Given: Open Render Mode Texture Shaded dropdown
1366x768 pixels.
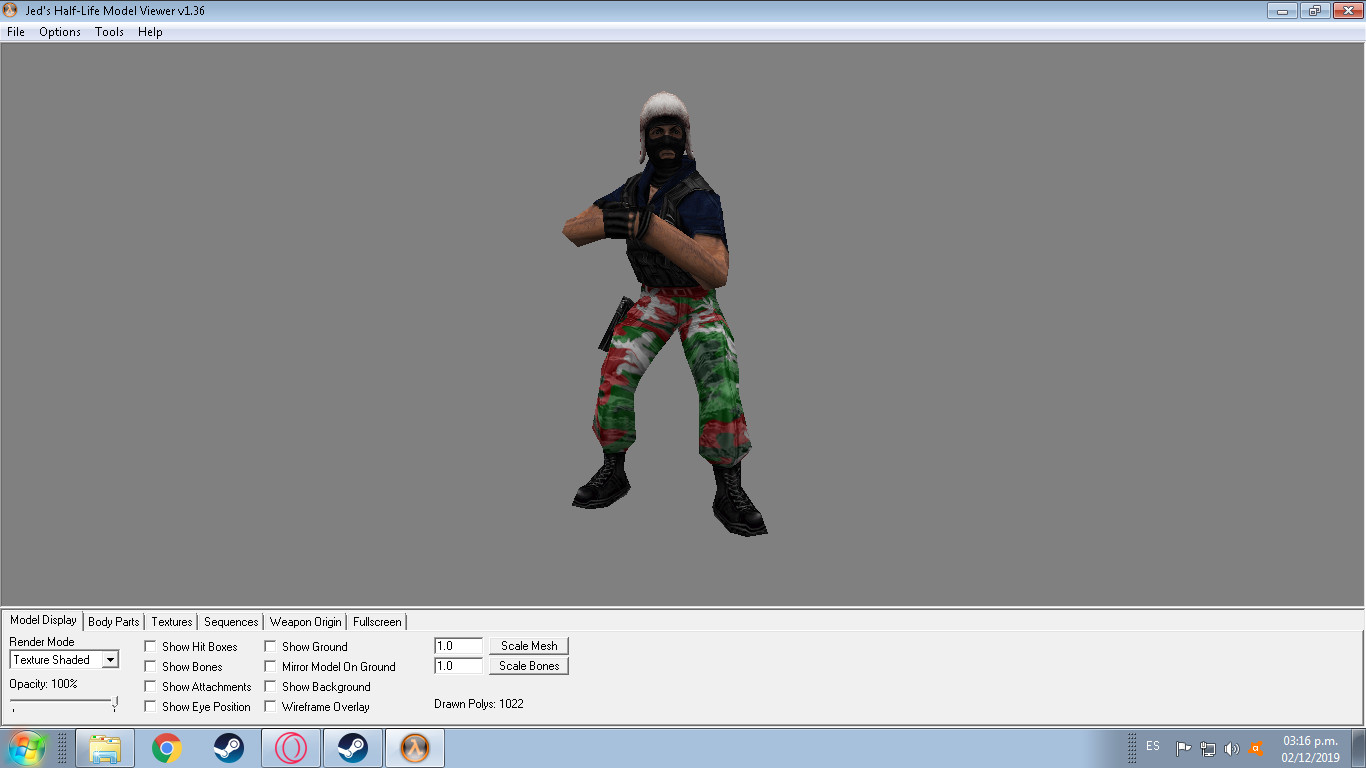Looking at the screenshot, I should point(64,660).
